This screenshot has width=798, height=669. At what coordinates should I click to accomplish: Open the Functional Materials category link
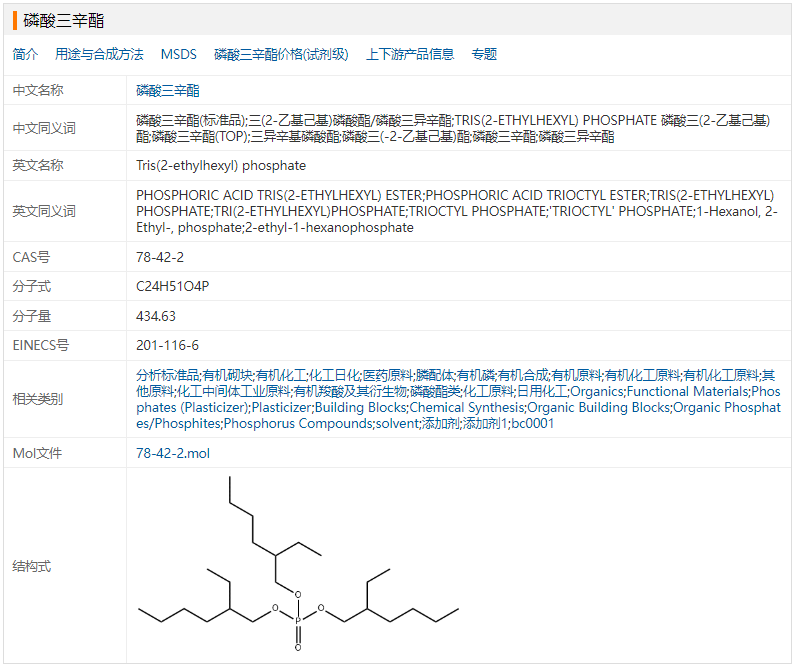(688, 391)
